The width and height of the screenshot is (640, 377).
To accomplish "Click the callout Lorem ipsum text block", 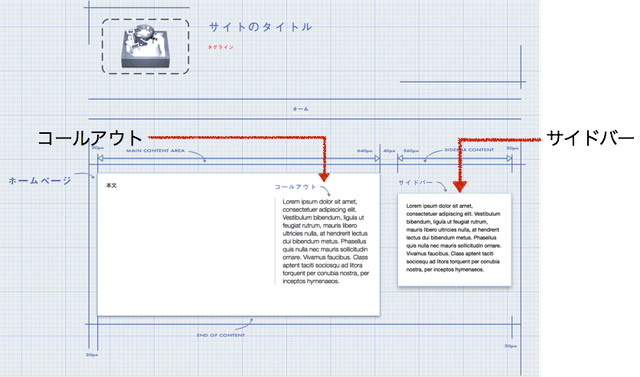I will 326,241.
